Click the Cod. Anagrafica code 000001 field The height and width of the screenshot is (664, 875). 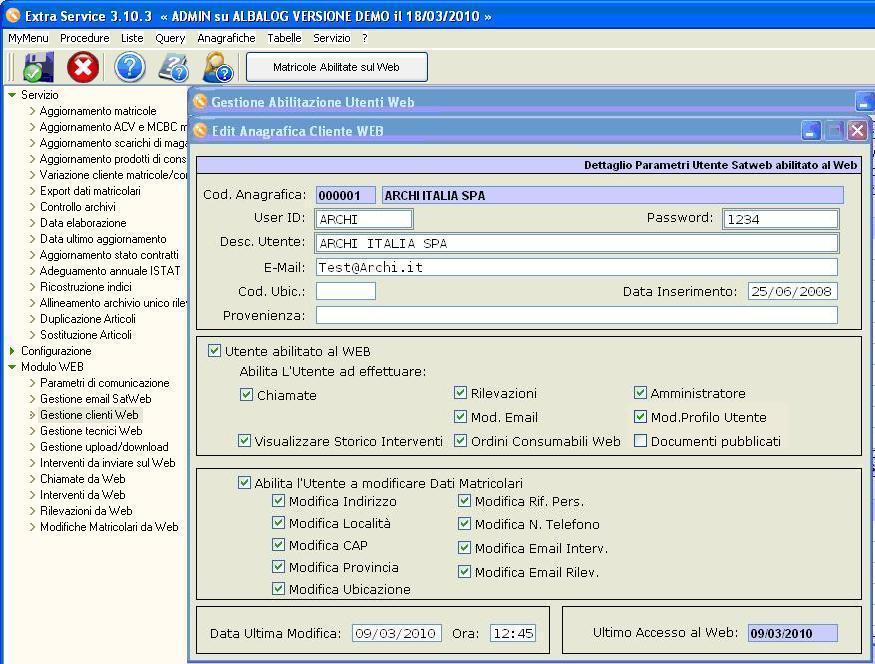(x=346, y=195)
